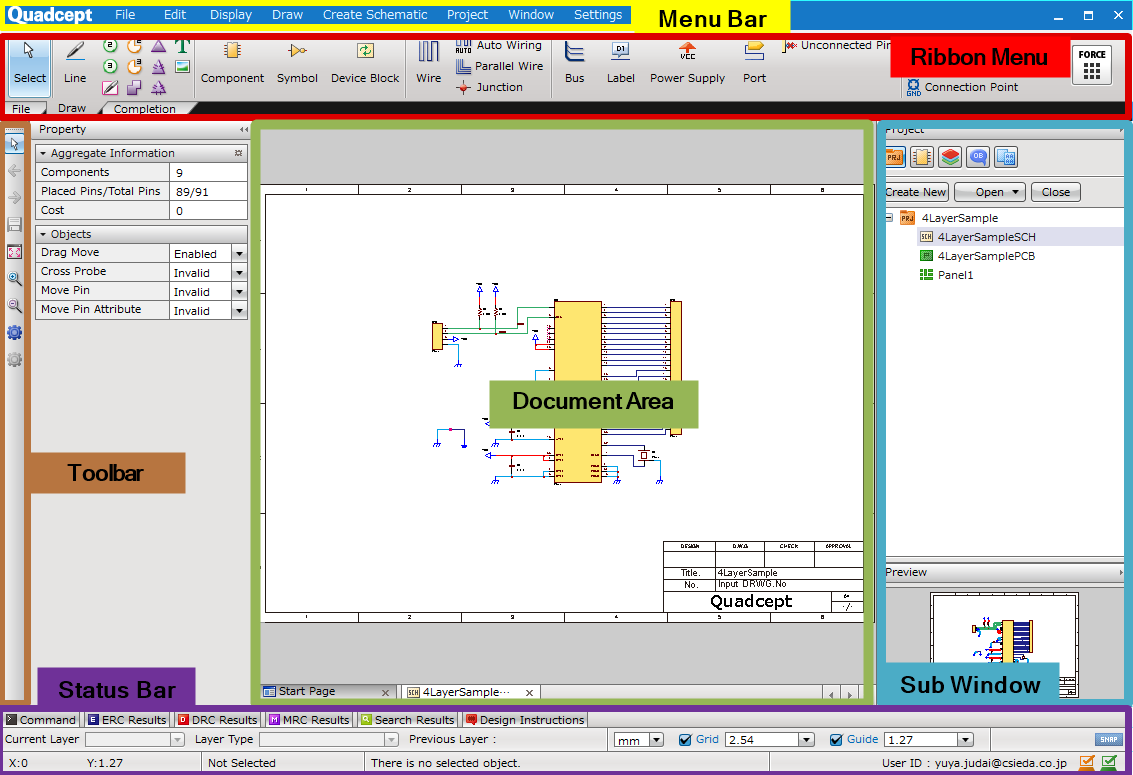The width and height of the screenshot is (1133, 775).
Task: Click the Save icon in the left toolbar
Action: pos(14,224)
